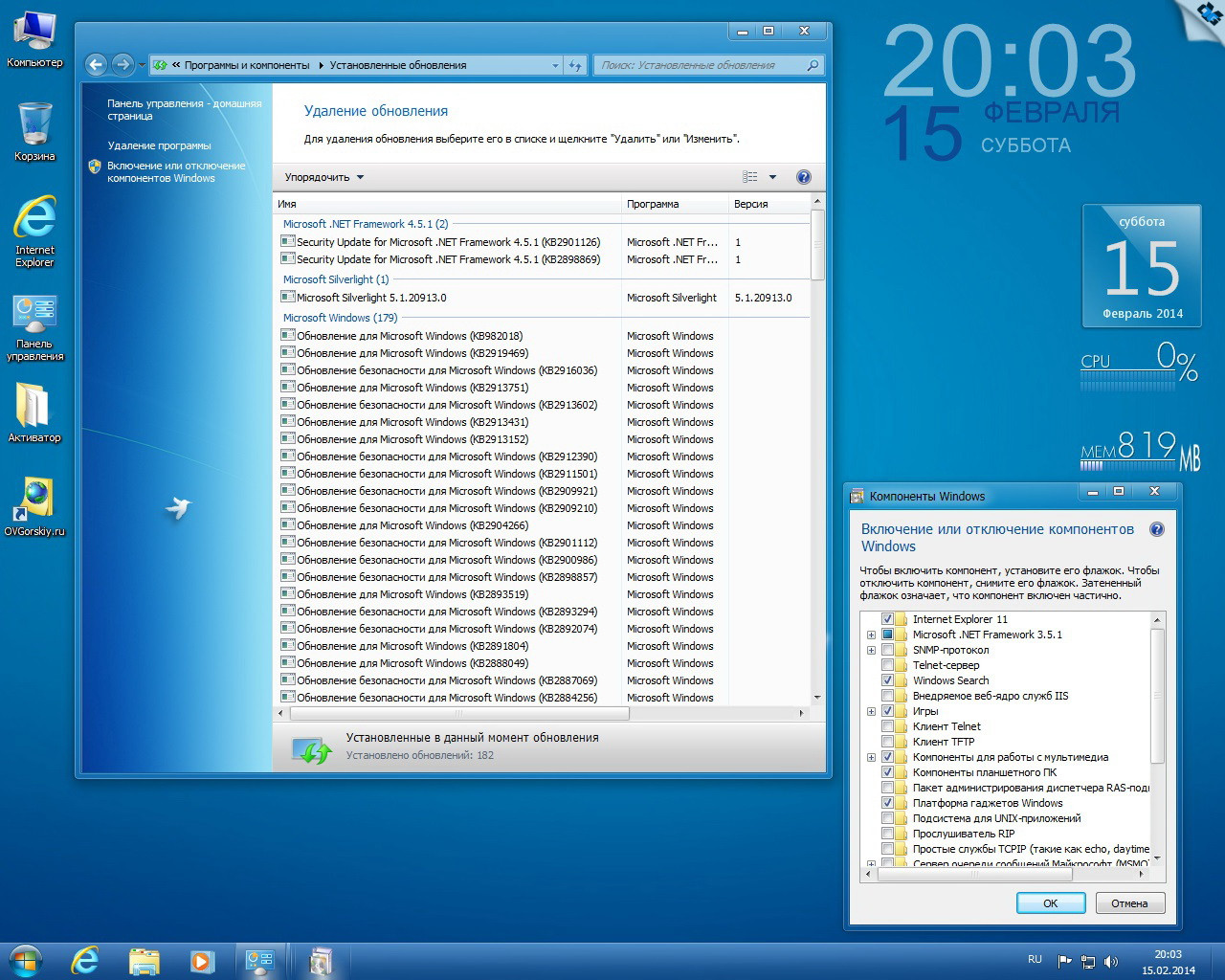
Task: Toggle the Windows Search checkbox
Action: pos(887,680)
